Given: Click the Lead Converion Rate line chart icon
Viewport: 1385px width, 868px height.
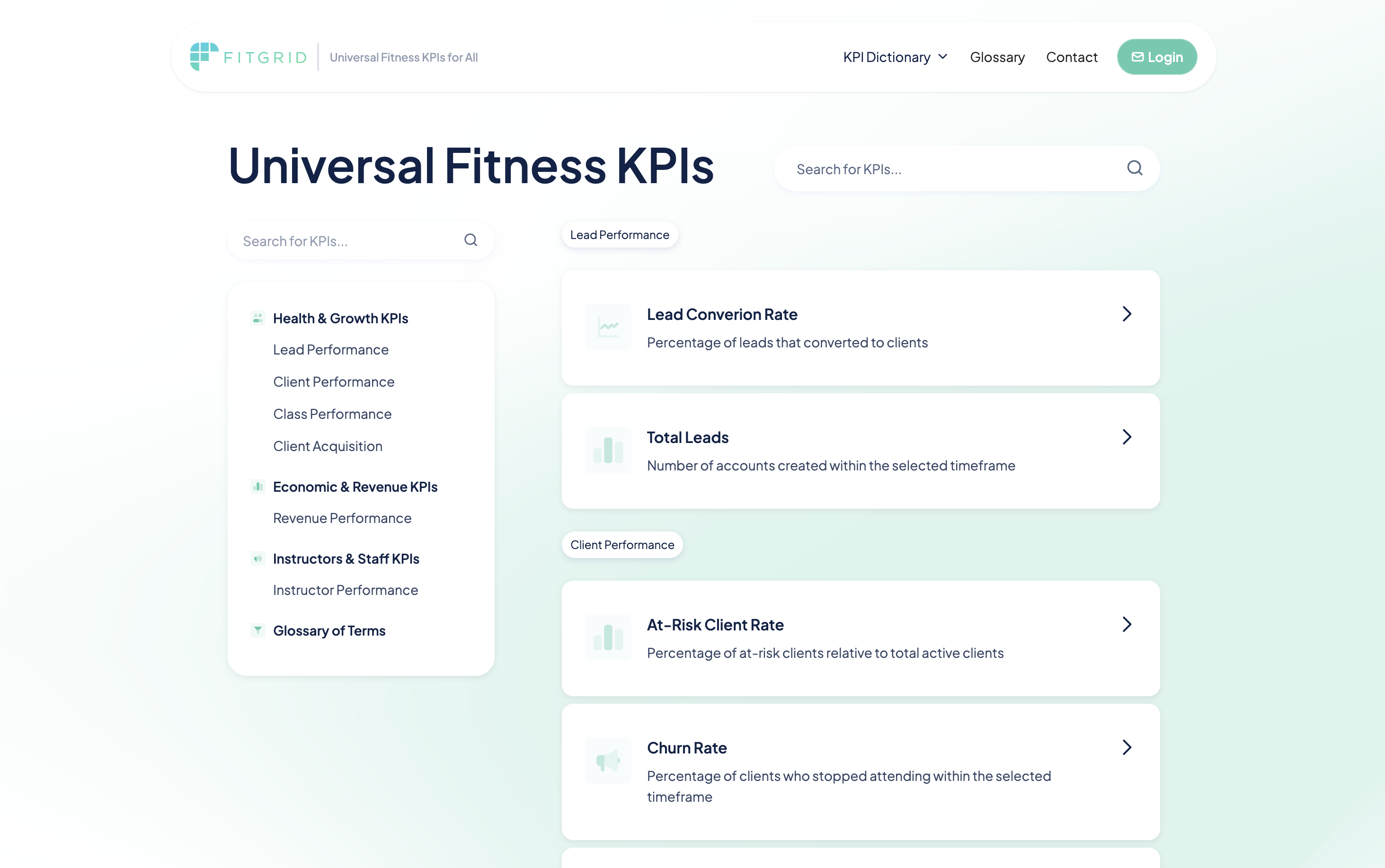Looking at the screenshot, I should point(608,327).
